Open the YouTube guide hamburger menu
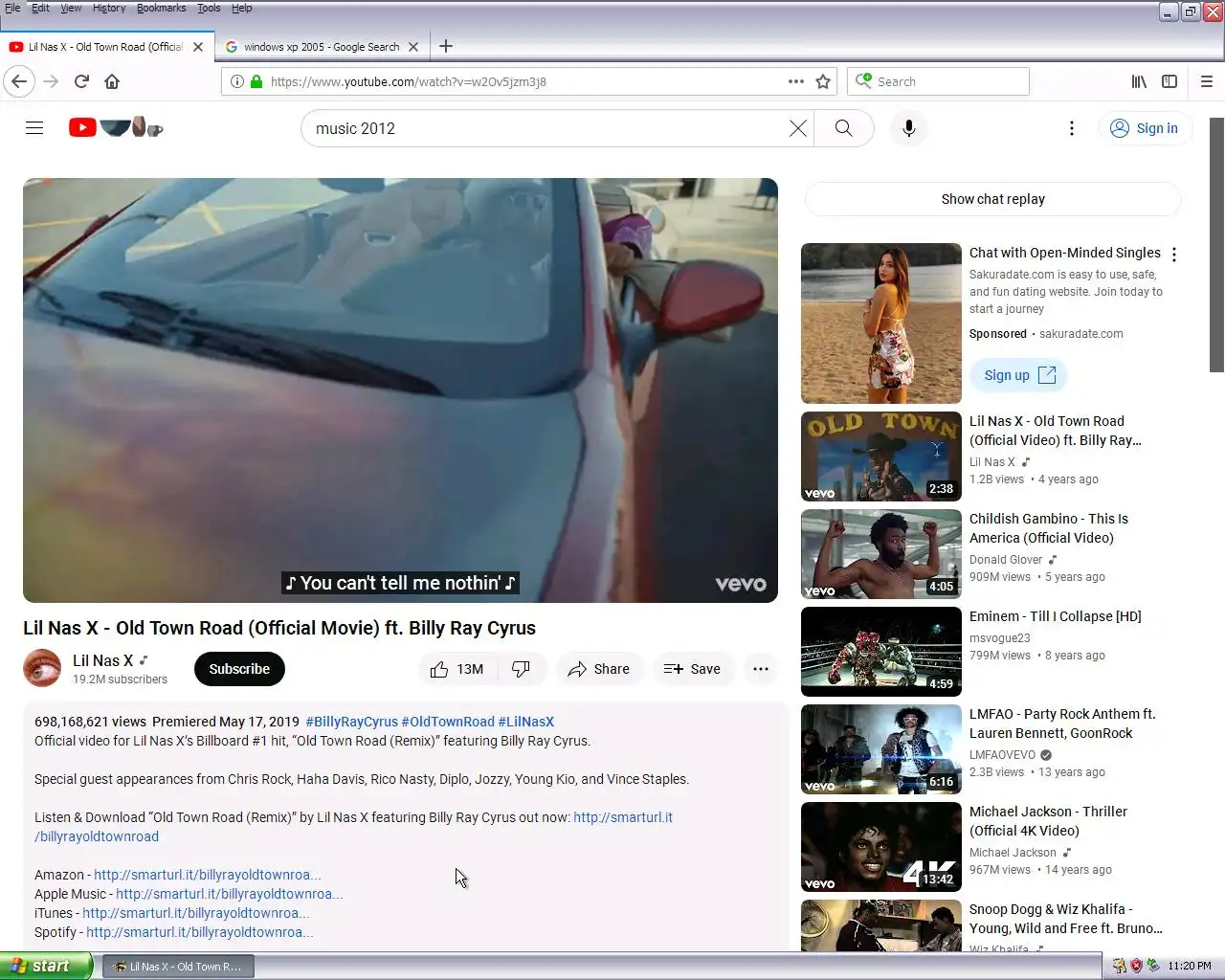The height and width of the screenshot is (980, 1225). point(34,128)
